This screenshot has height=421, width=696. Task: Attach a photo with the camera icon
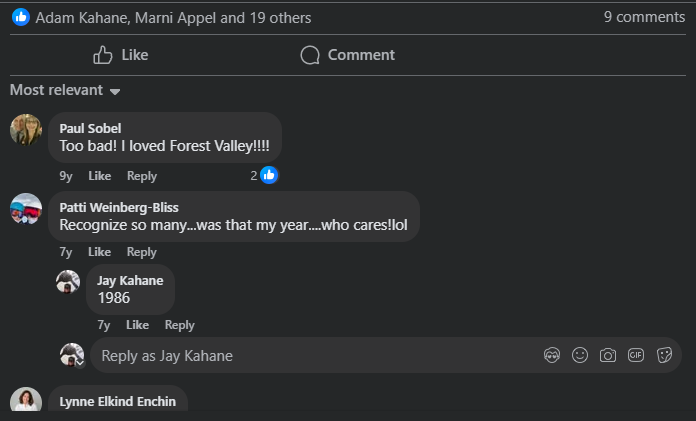coord(607,355)
